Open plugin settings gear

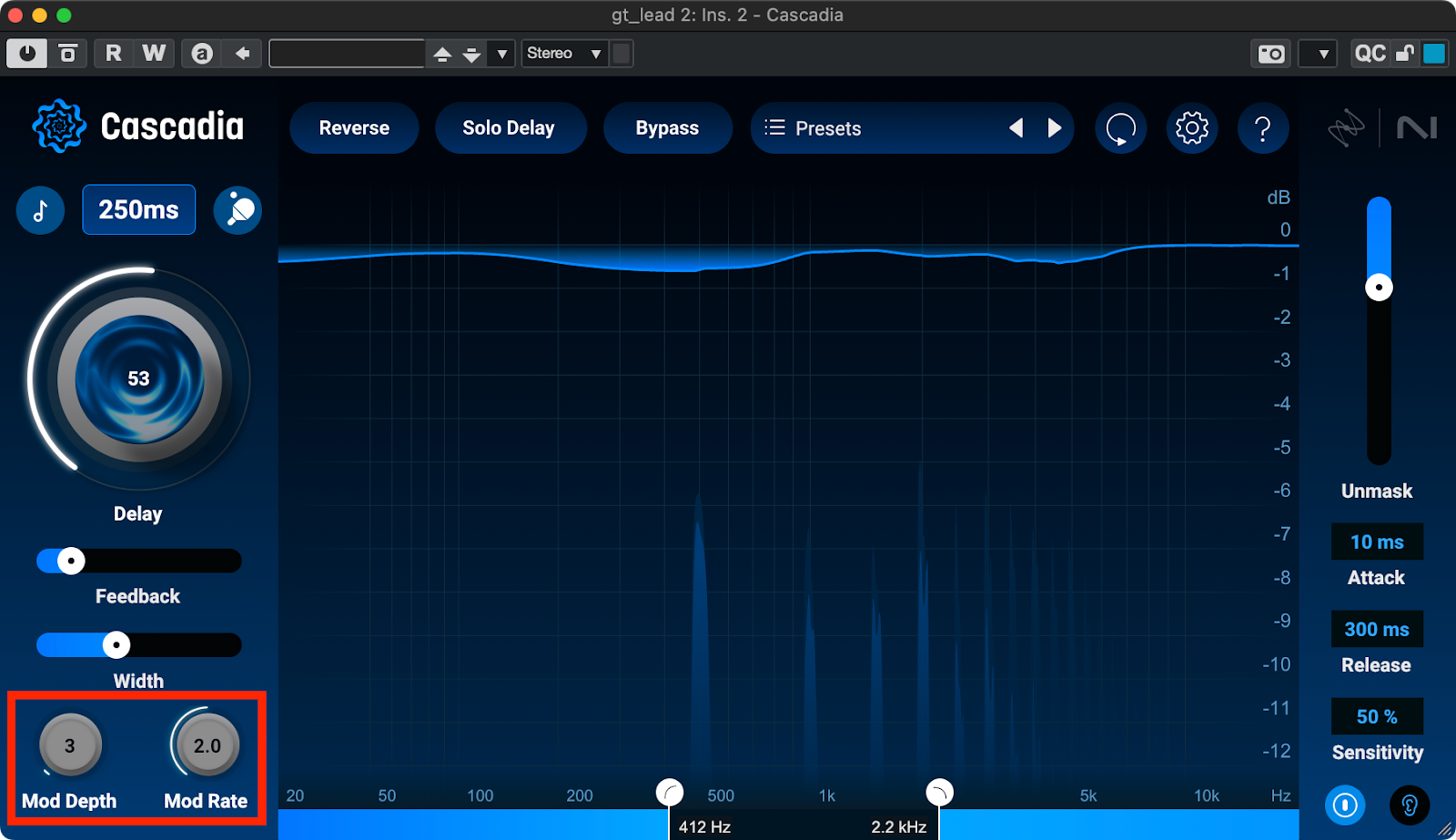[x=1192, y=128]
